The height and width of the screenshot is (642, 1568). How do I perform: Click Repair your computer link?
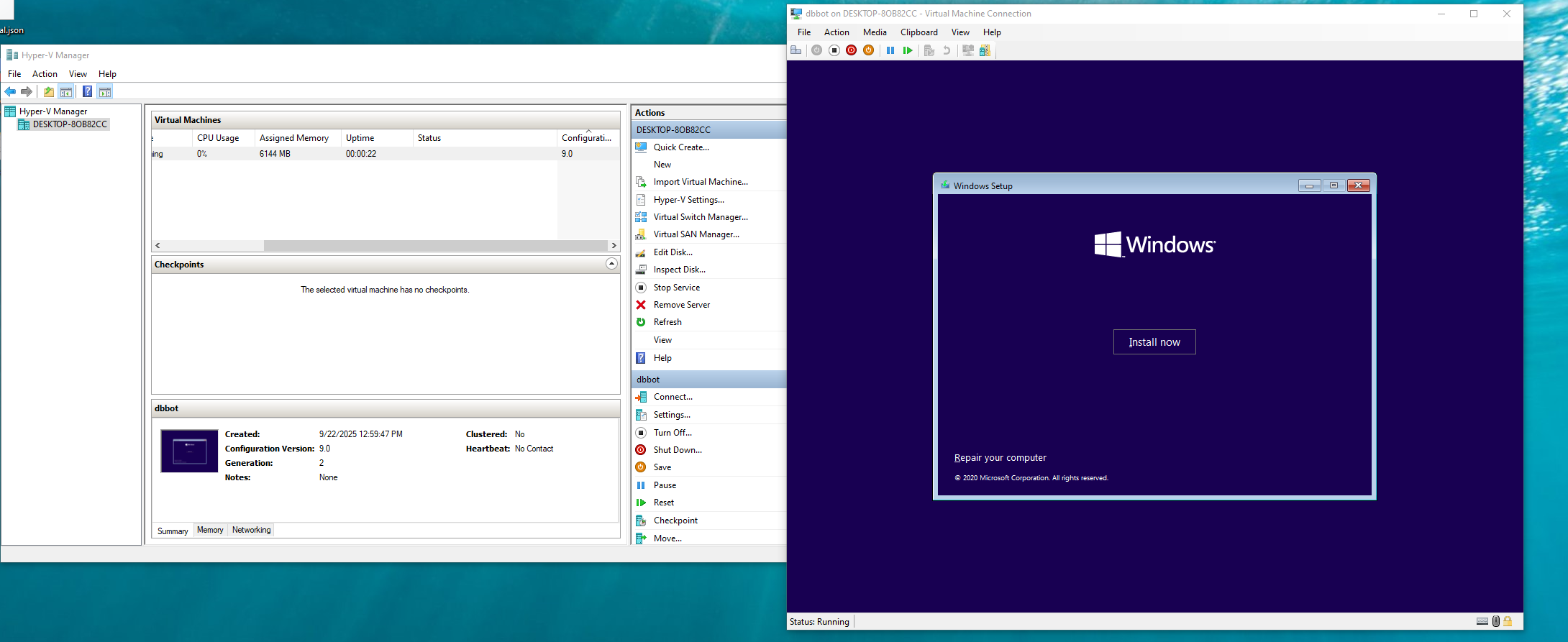coord(1000,458)
